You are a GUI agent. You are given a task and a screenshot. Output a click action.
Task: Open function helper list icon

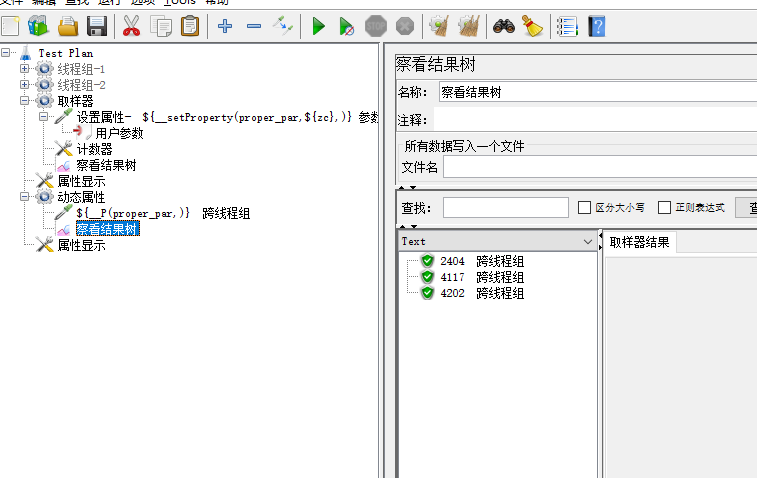tap(567, 26)
